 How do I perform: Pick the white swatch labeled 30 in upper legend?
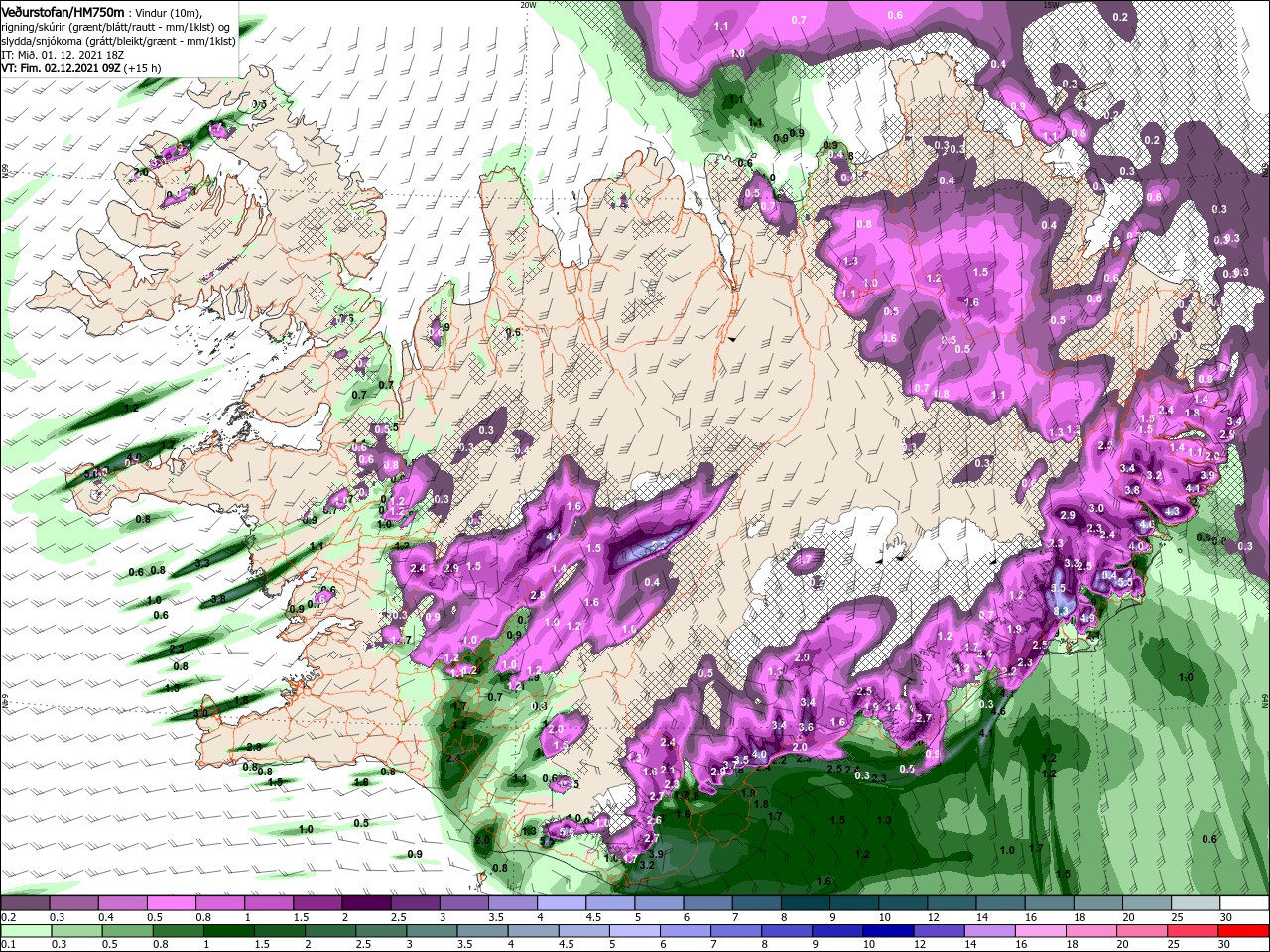1242,903
